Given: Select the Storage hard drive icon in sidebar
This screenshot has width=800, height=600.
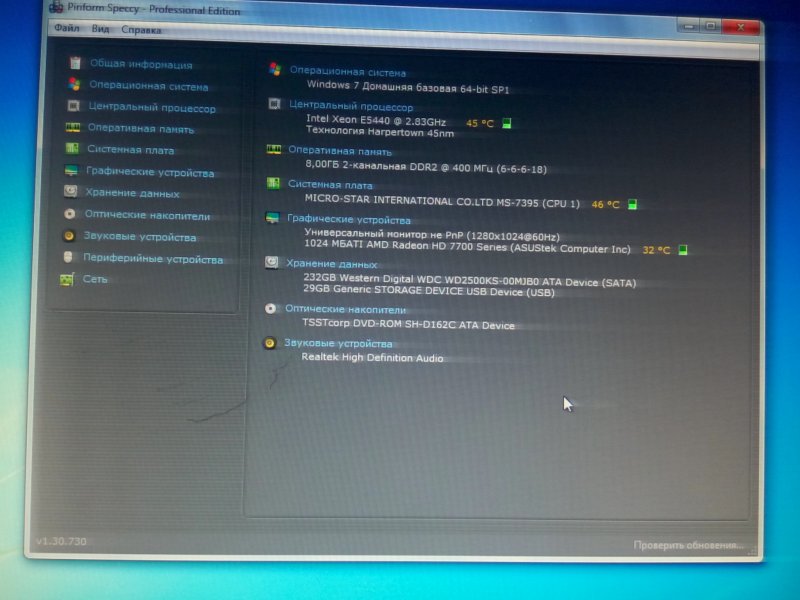Looking at the screenshot, I should [x=70, y=192].
